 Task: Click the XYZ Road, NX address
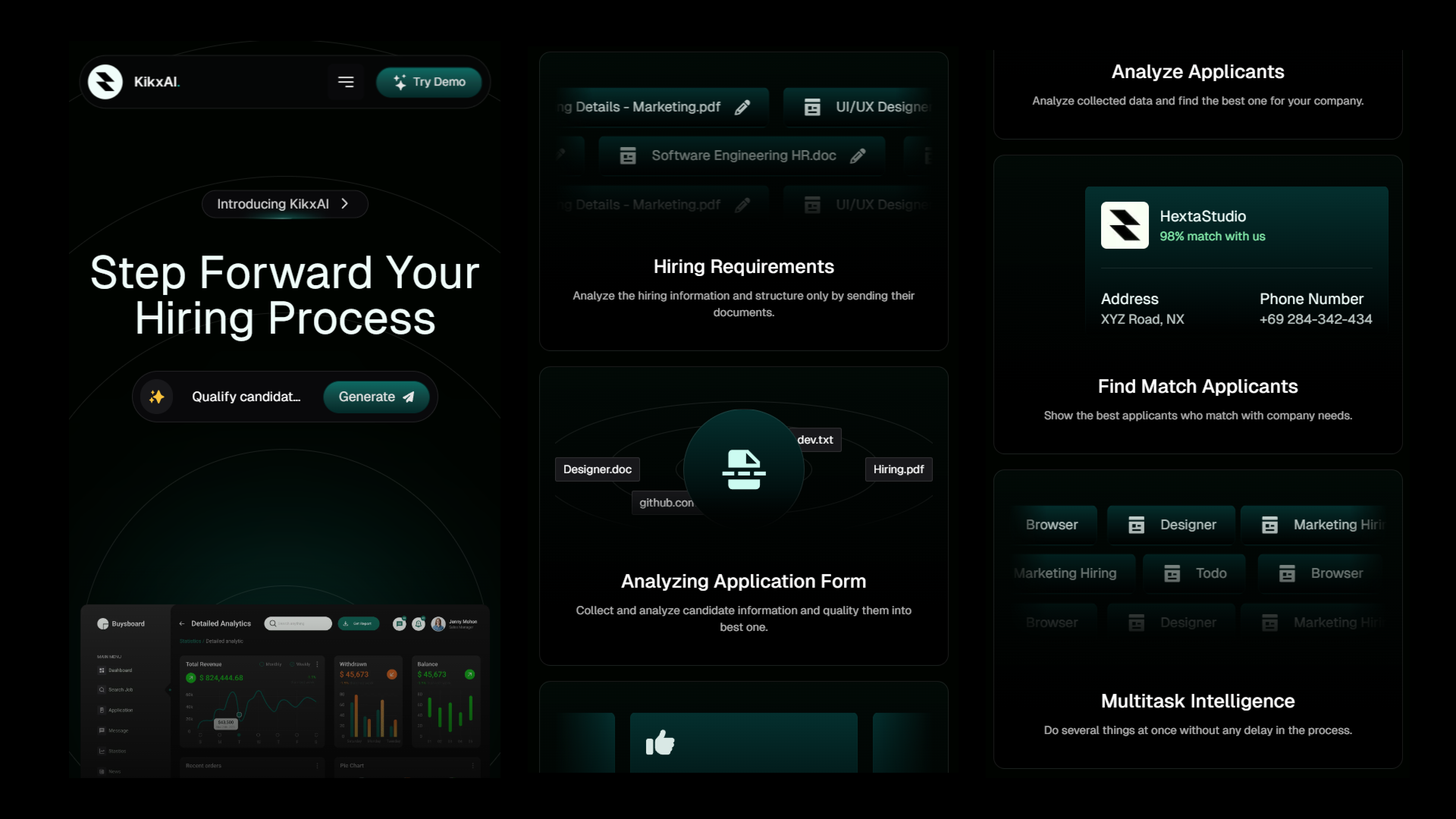point(1142,319)
